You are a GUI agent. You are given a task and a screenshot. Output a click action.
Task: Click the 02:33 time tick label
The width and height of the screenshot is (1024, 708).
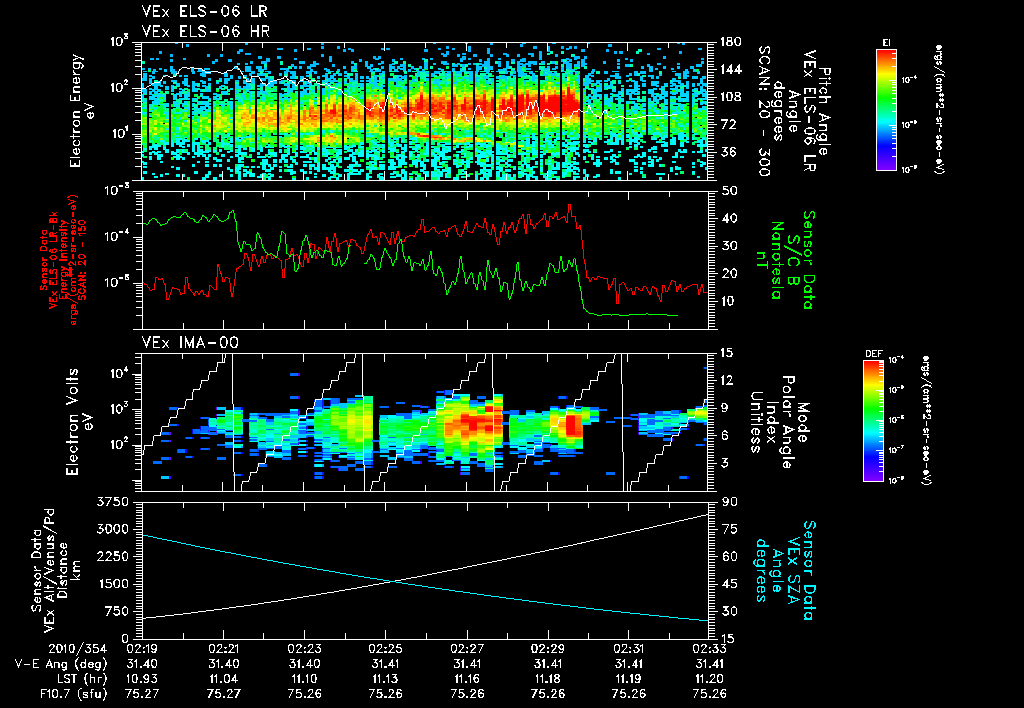(x=709, y=649)
